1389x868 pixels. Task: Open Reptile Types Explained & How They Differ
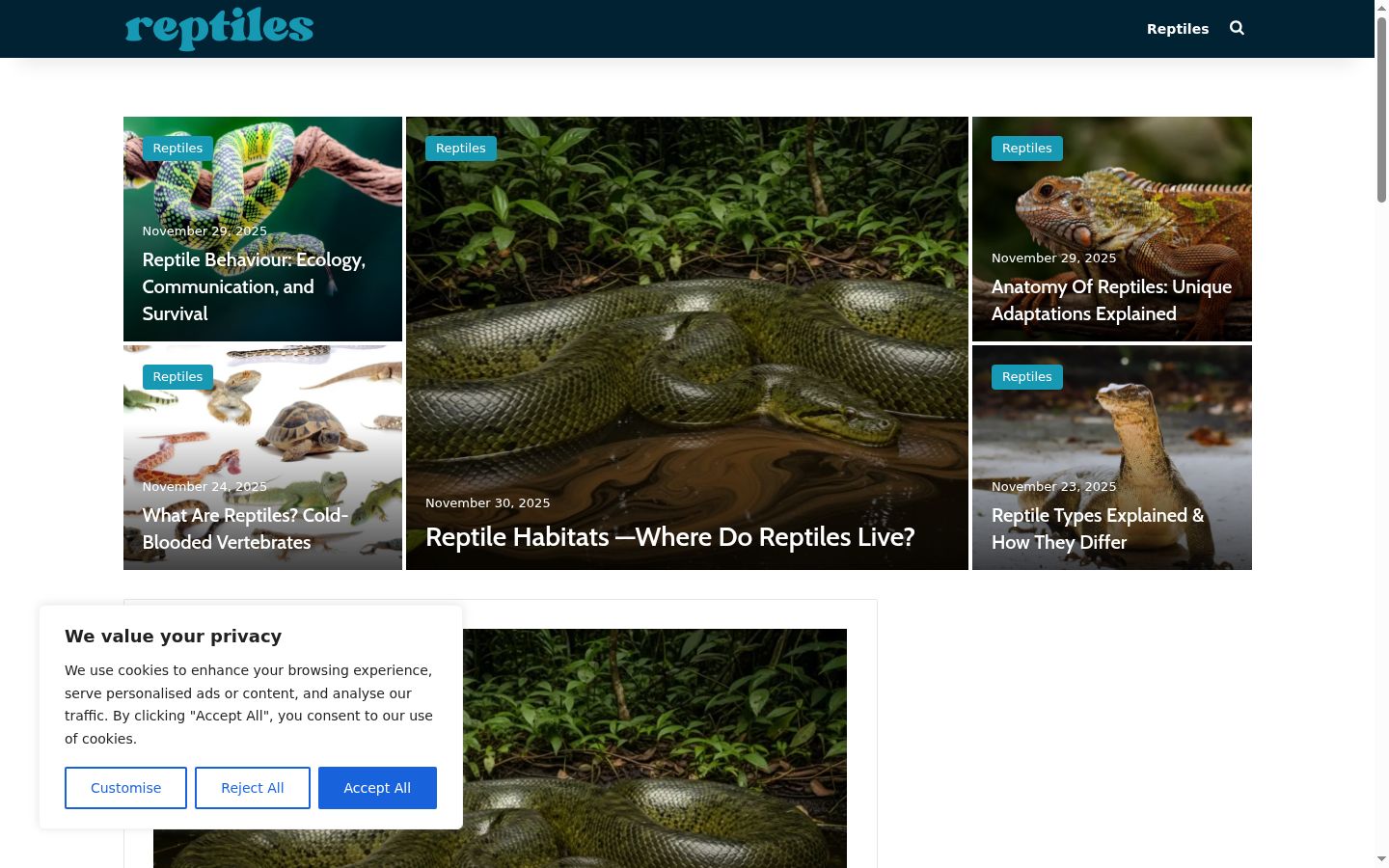[x=1098, y=529]
